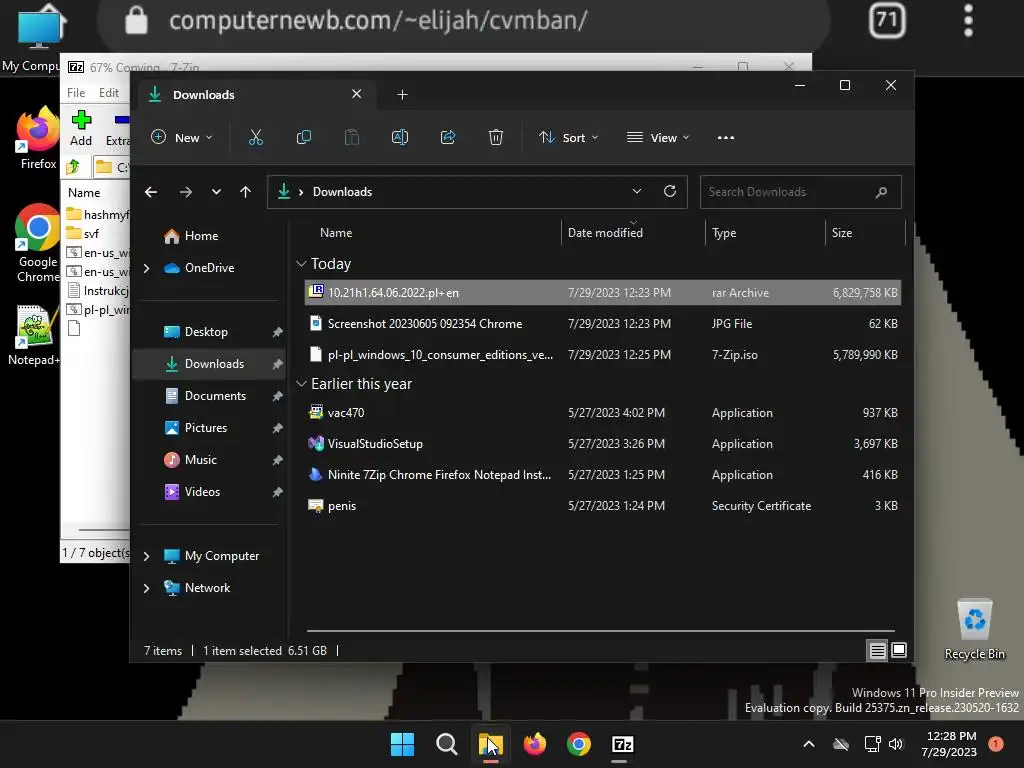Click the Paste clipboard icon in toolbar
Image resolution: width=1024 pixels, height=768 pixels.
click(351, 137)
